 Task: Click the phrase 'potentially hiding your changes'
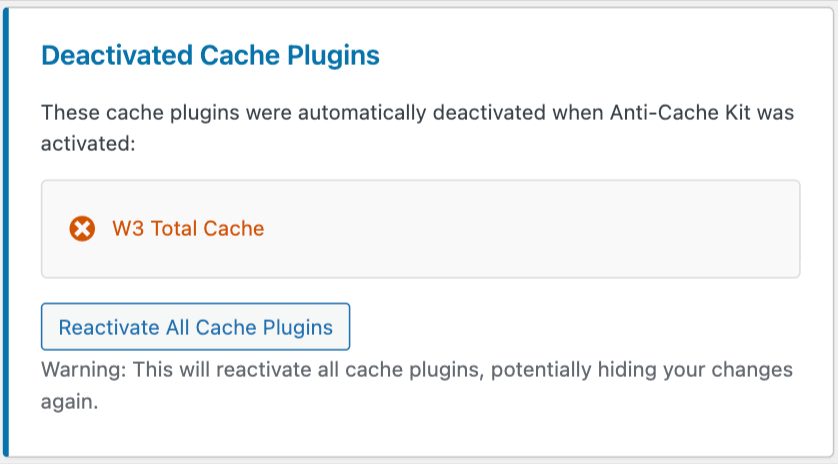coord(659,370)
